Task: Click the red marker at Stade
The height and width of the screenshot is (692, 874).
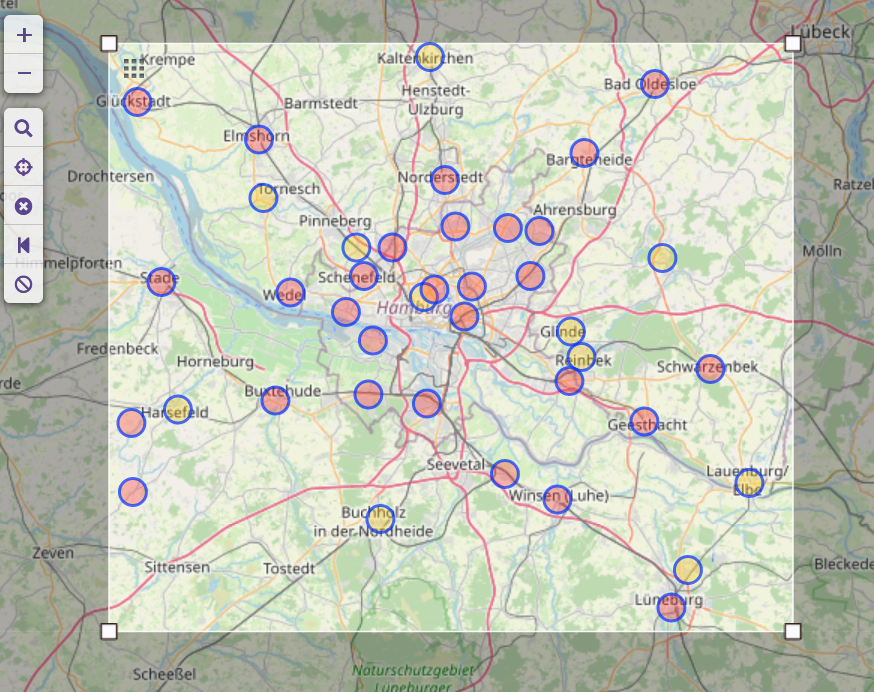Action: 161,282
